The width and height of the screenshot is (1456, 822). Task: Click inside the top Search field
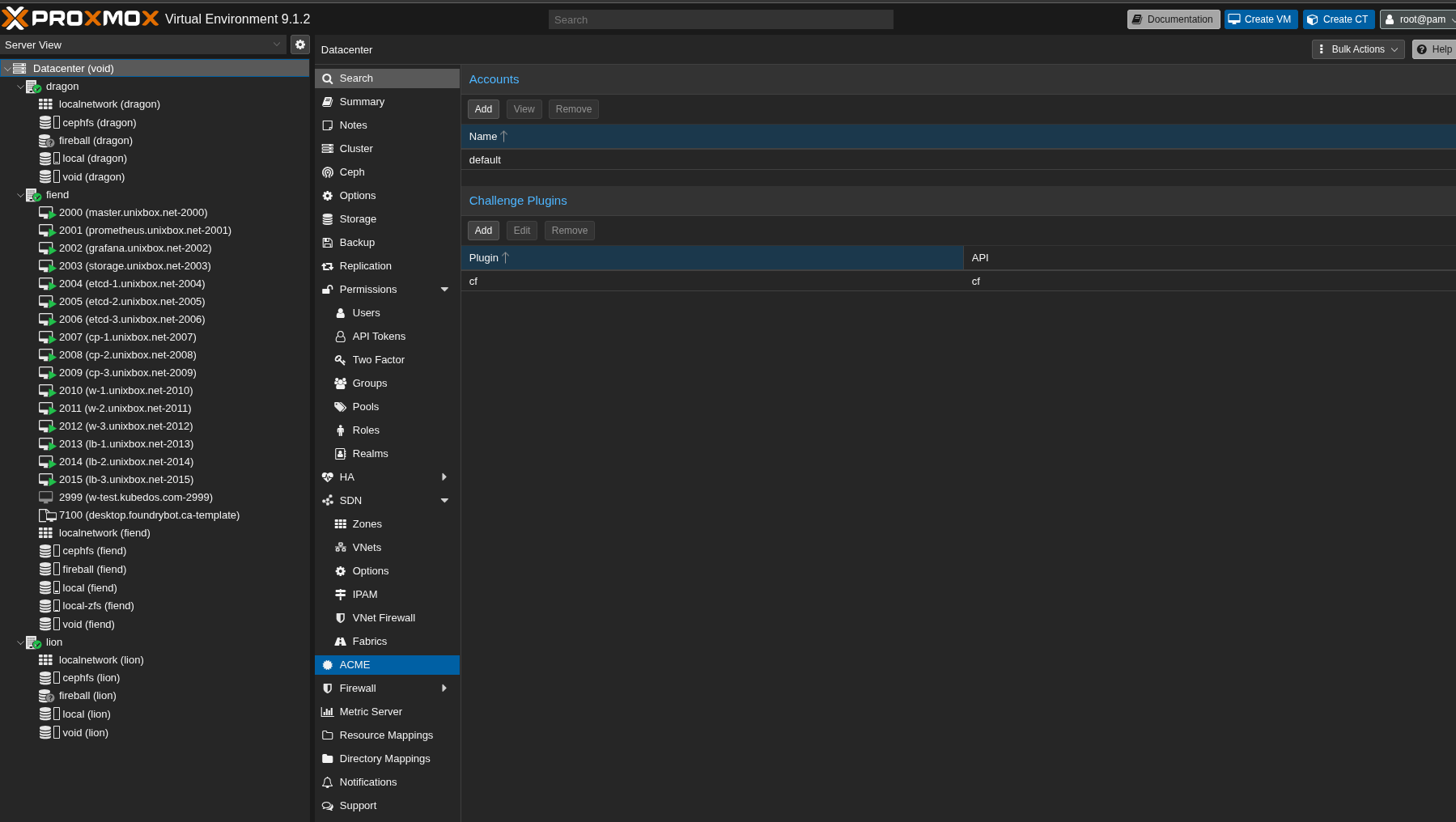[720, 19]
